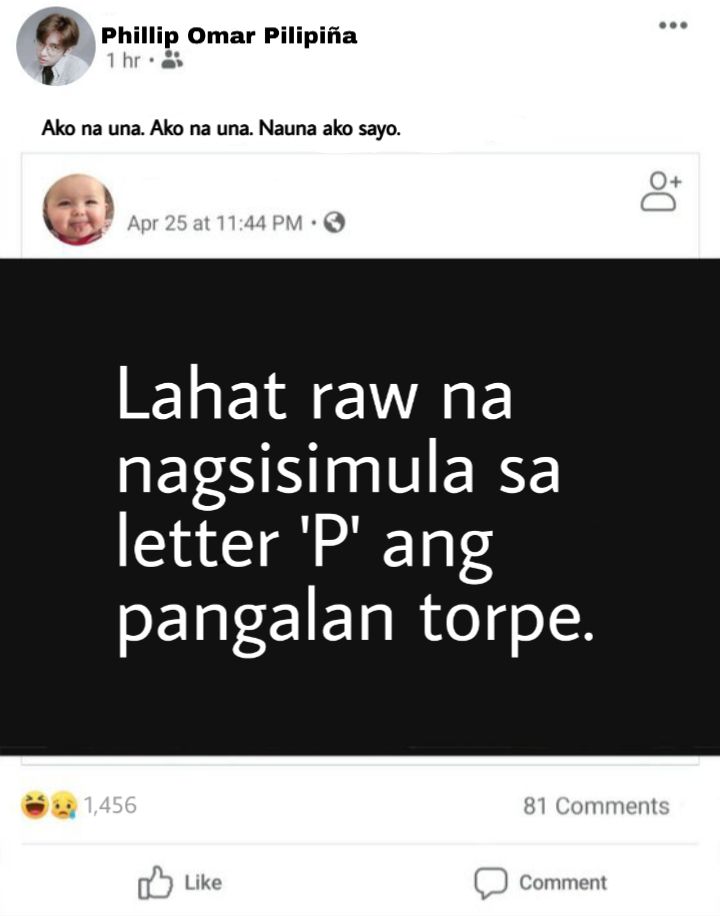
Task: Click the Comment text label
Action: 563,882
